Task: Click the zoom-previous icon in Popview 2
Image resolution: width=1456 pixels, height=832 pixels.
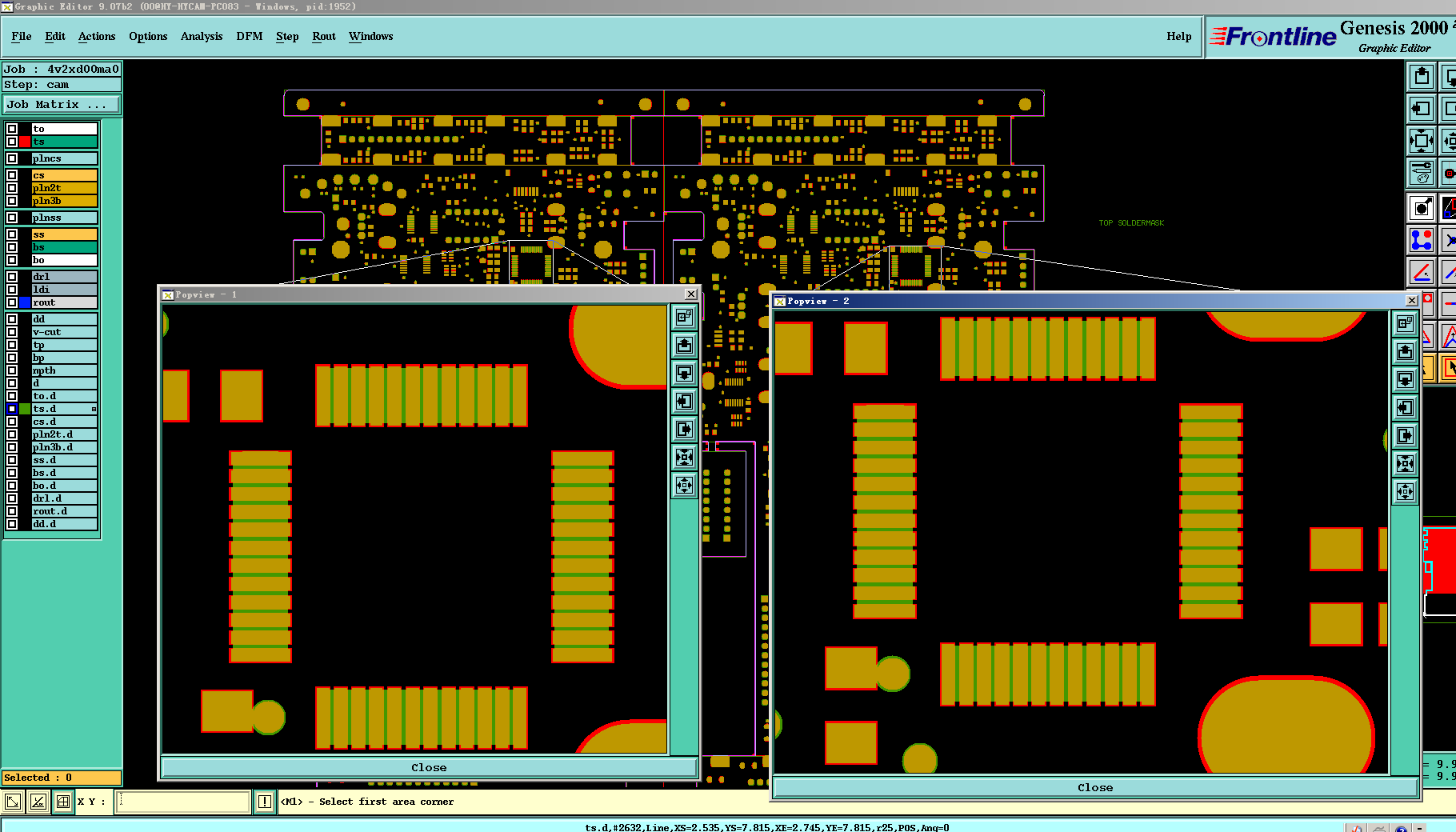Action: click(1406, 323)
